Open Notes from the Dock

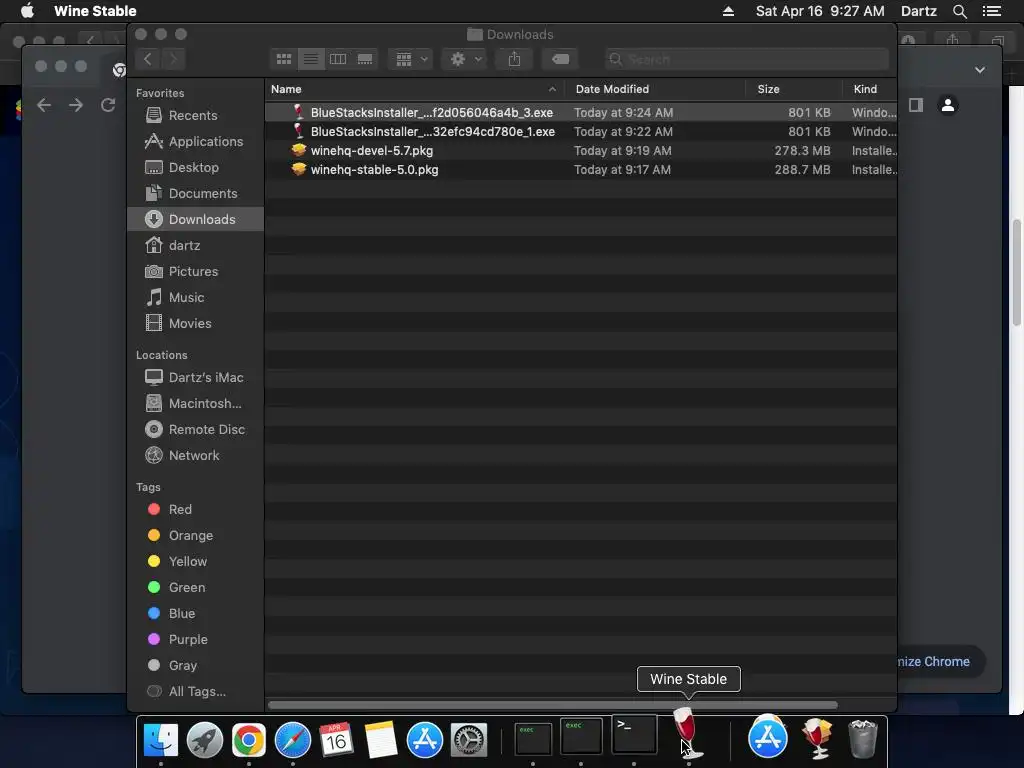[x=381, y=740]
